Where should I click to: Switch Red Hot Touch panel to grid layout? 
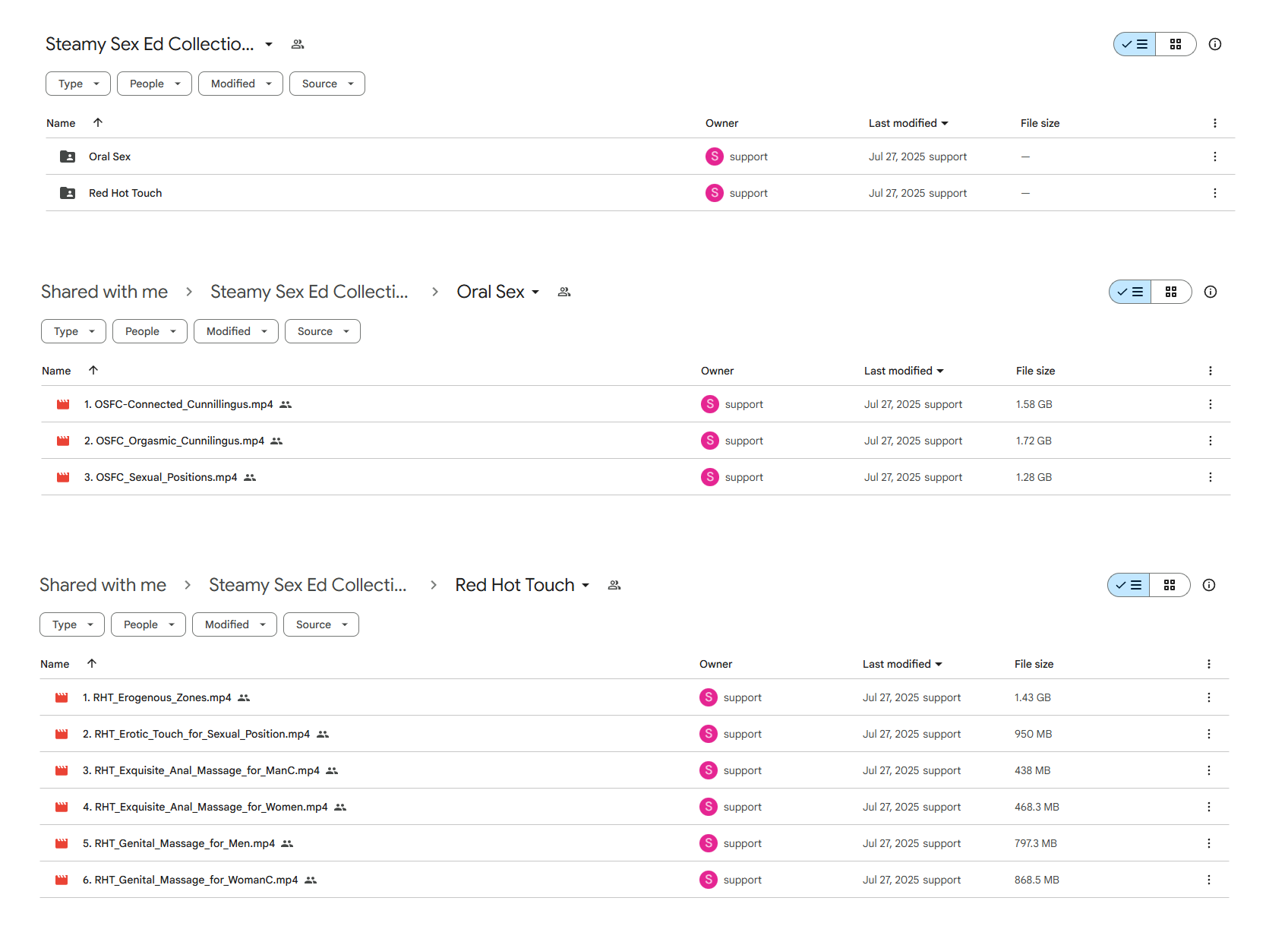point(1170,585)
